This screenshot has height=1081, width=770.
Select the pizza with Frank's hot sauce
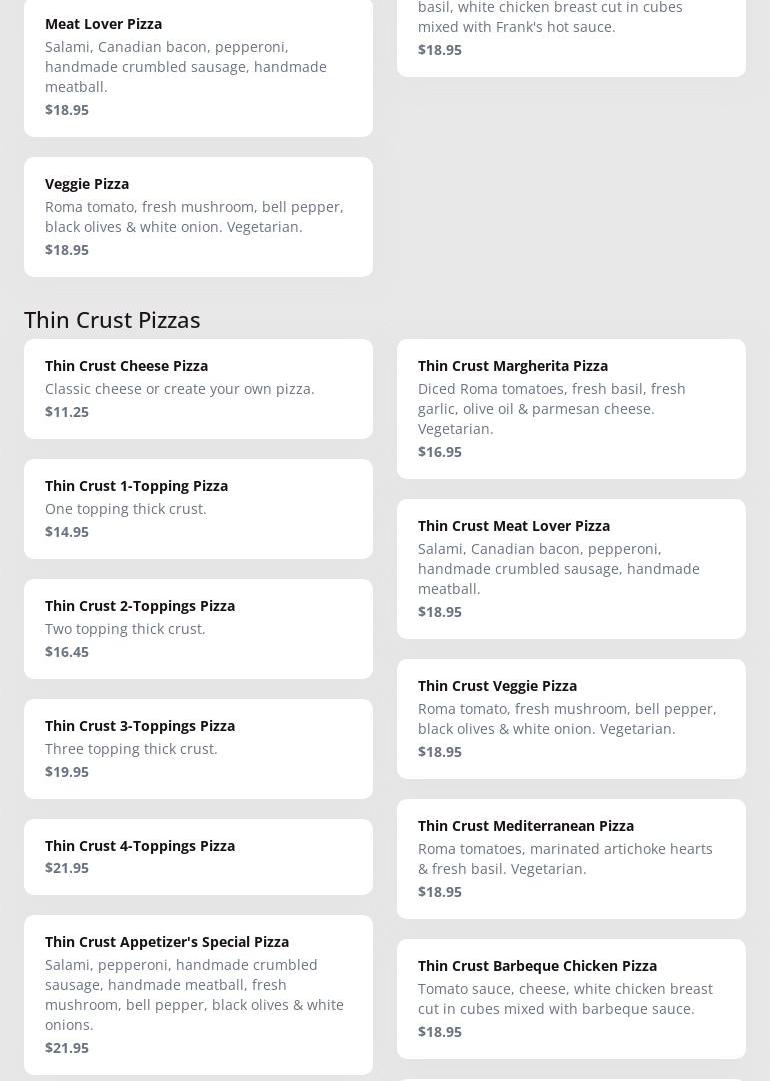570,28
